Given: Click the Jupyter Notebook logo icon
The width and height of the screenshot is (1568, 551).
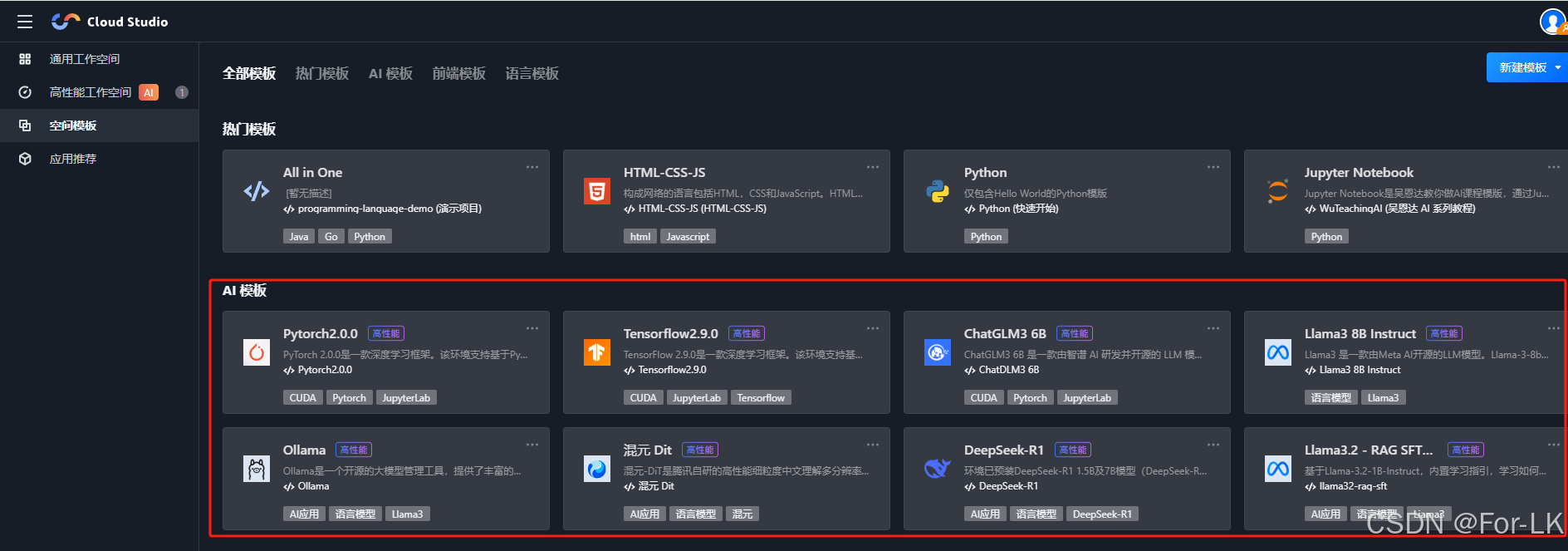Looking at the screenshot, I should (1278, 191).
